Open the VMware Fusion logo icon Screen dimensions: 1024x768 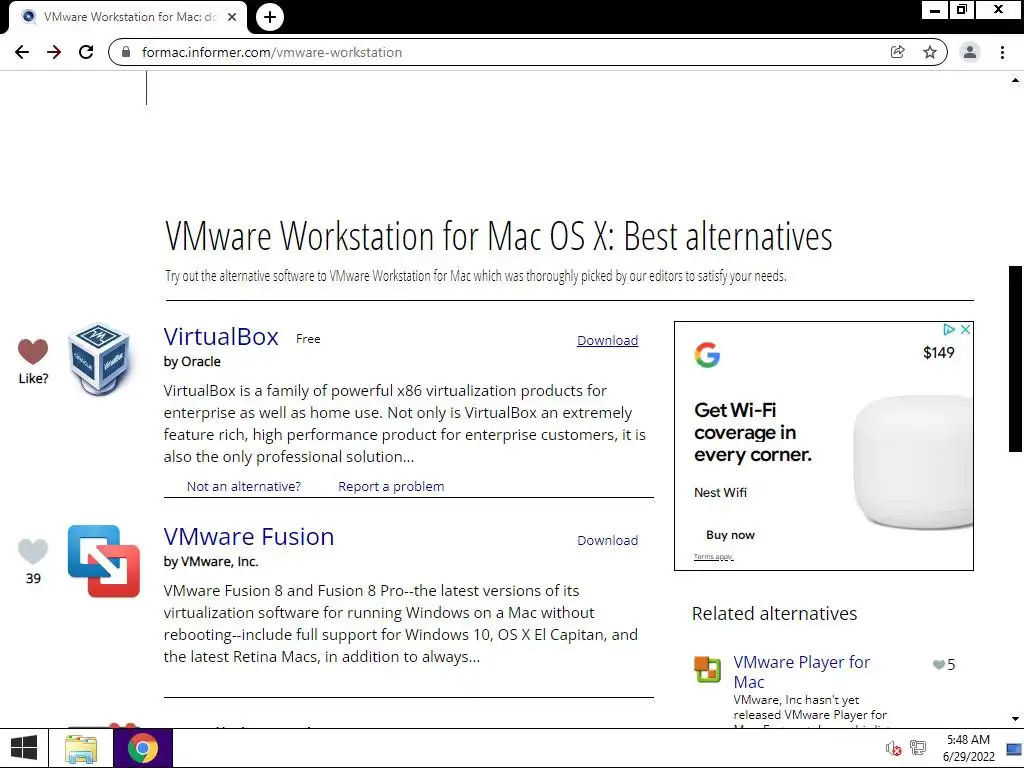pyautogui.click(x=104, y=561)
